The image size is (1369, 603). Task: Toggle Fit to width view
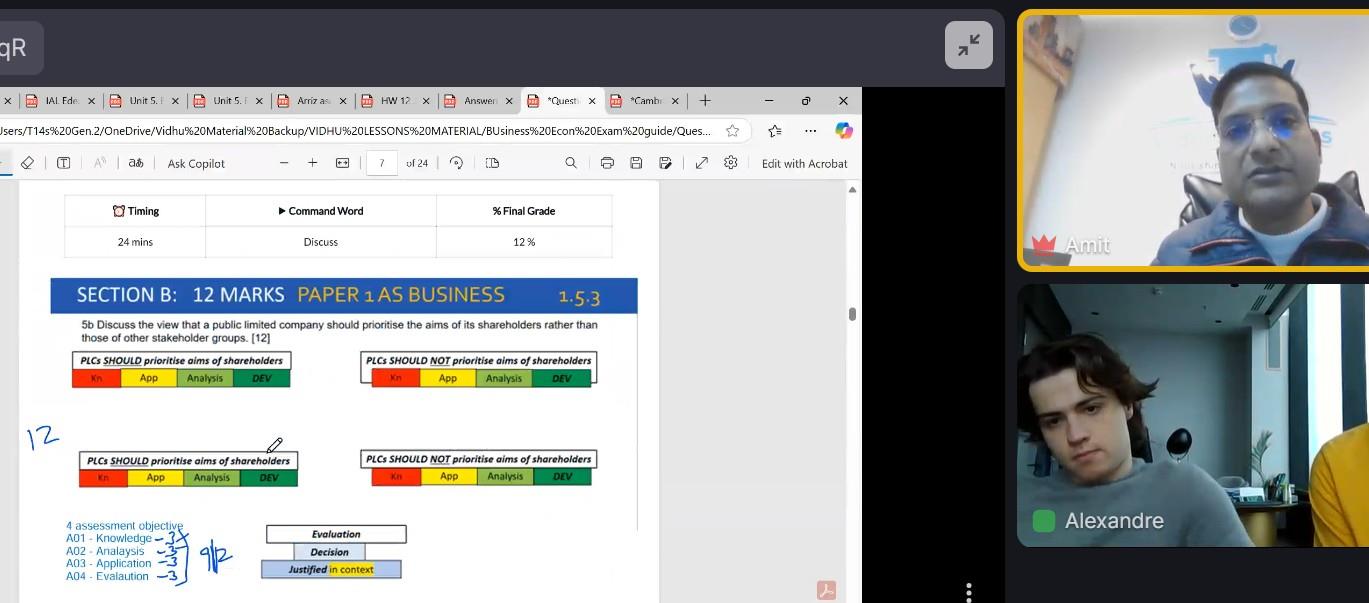(342, 163)
